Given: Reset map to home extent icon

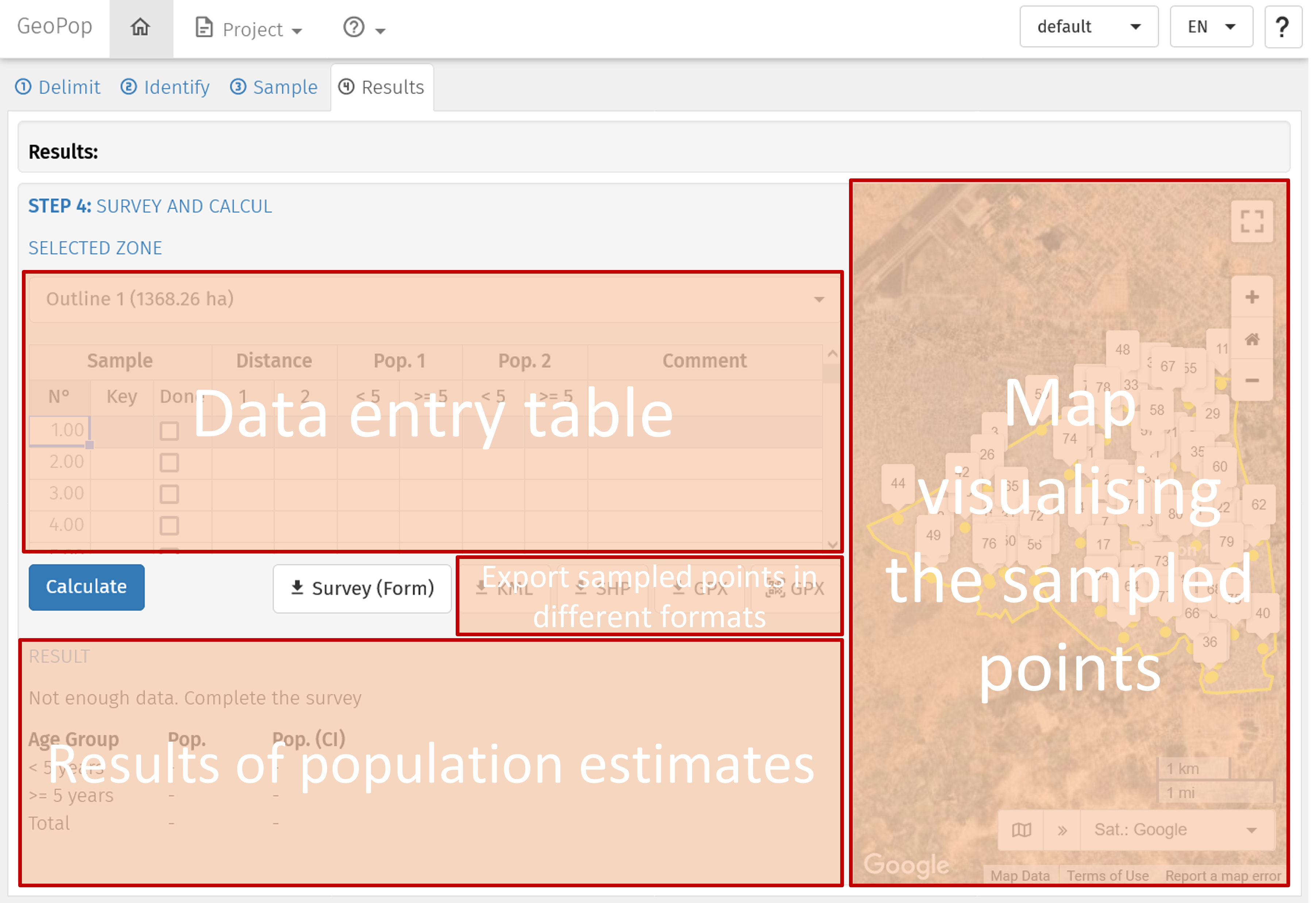Looking at the screenshot, I should 1251,339.
